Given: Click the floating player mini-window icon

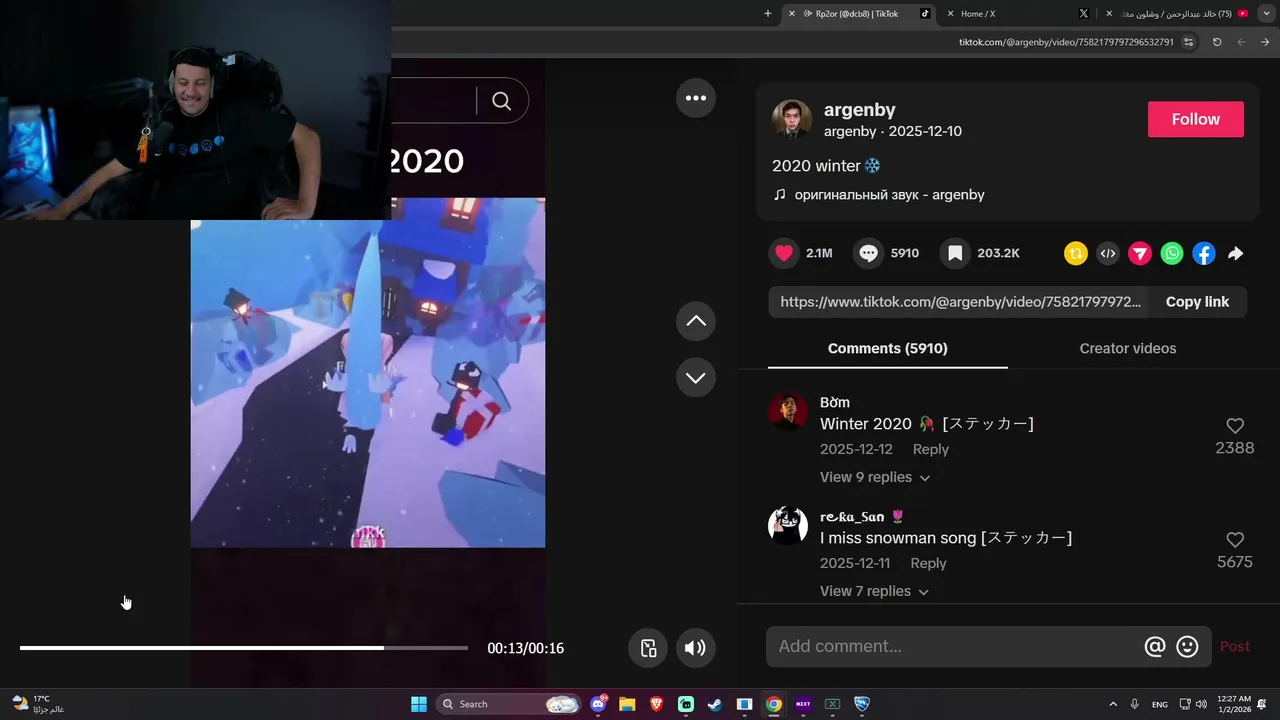Looking at the screenshot, I should [648, 648].
